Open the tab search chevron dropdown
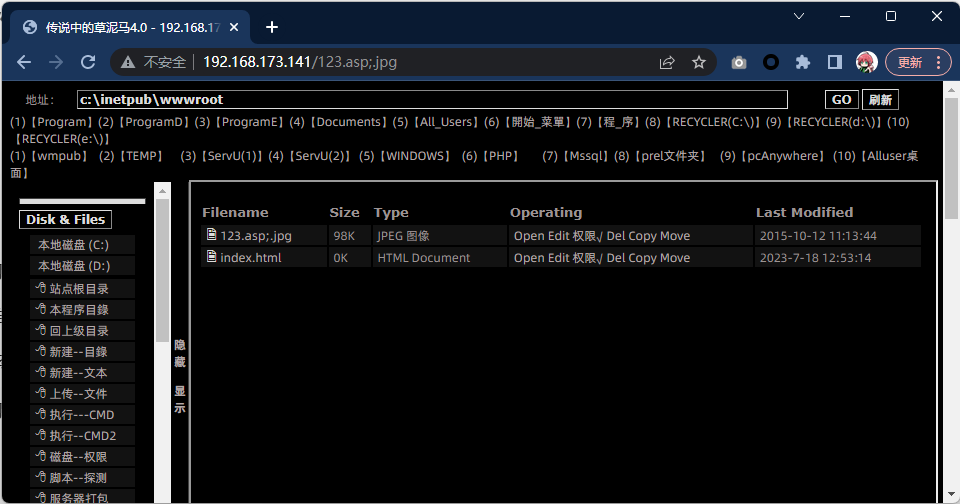 coord(799,16)
